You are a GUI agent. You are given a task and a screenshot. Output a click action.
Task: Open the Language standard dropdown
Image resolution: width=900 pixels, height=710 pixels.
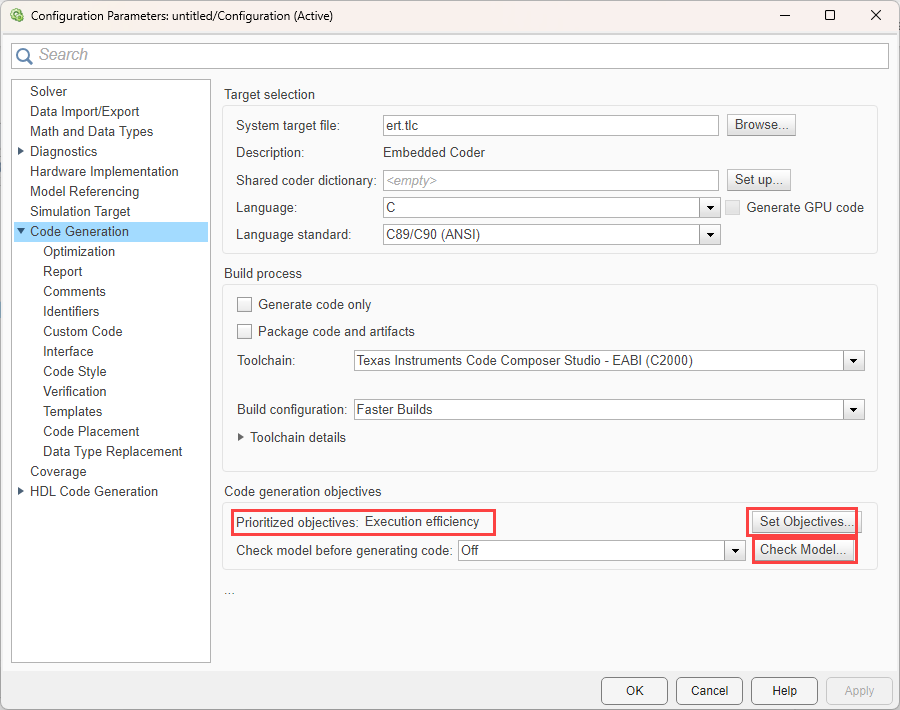(710, 235)
